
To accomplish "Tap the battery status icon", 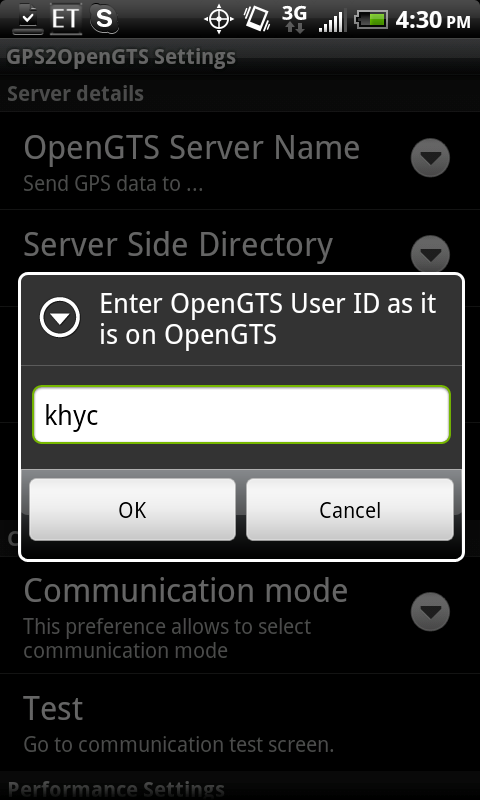I will 372,19.
